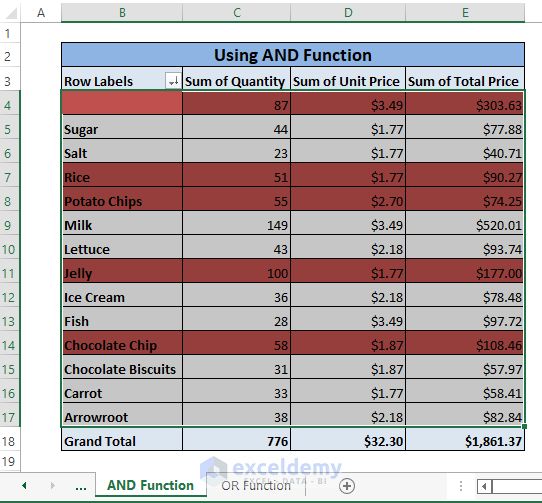The image size is (542, 503).
Task: Add a new sheet with plus icon
Action: point(347,486)
